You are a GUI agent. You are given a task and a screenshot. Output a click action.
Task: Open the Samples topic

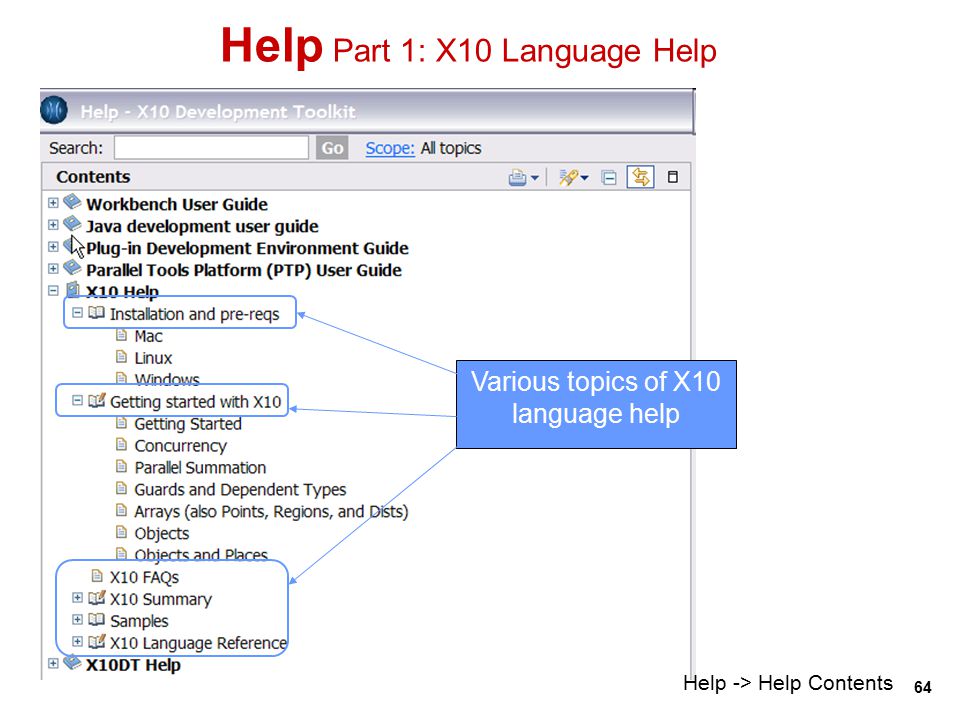(x=139, y=621)
